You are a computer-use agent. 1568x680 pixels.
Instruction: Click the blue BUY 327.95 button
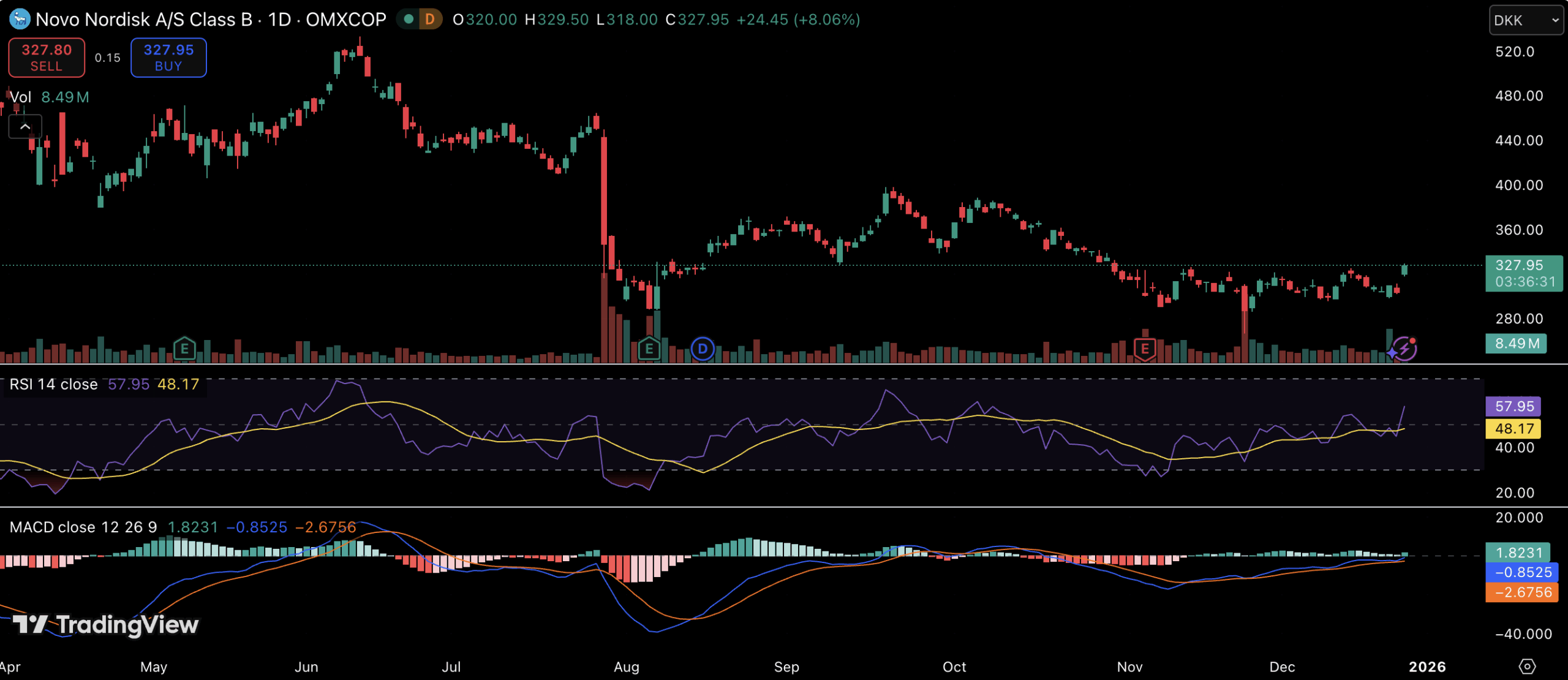point(168,58)
